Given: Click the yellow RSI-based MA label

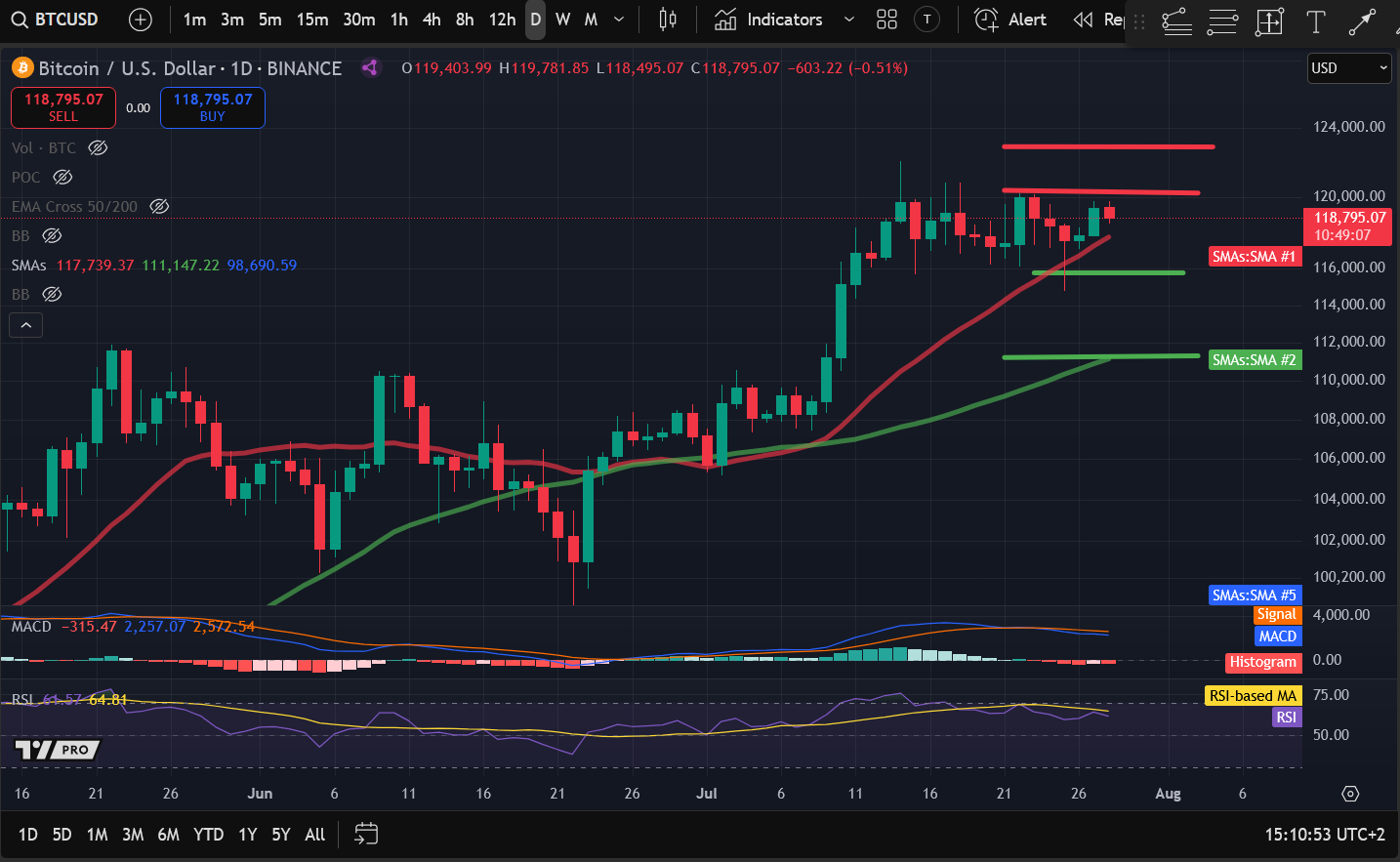Looking at the screenshot, I should click(1254, 696).
